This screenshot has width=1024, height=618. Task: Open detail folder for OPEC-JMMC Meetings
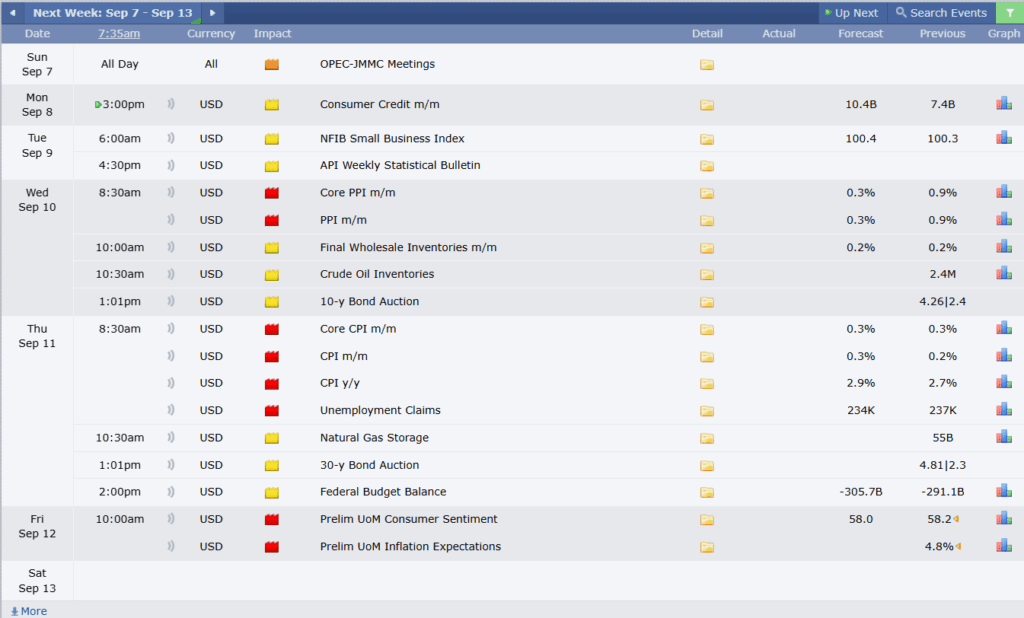coord(707,65)
